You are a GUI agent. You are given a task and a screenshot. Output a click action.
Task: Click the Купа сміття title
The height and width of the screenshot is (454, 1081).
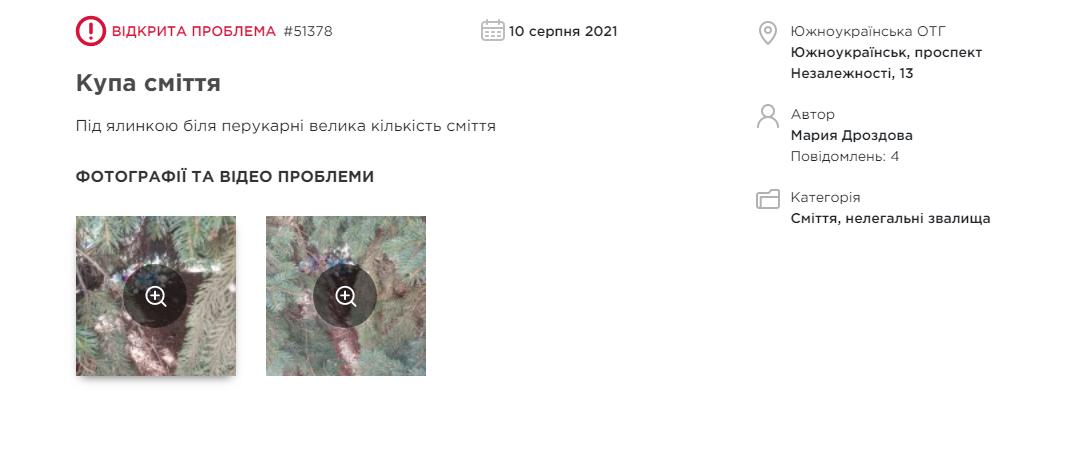click(x=148, y=83)
